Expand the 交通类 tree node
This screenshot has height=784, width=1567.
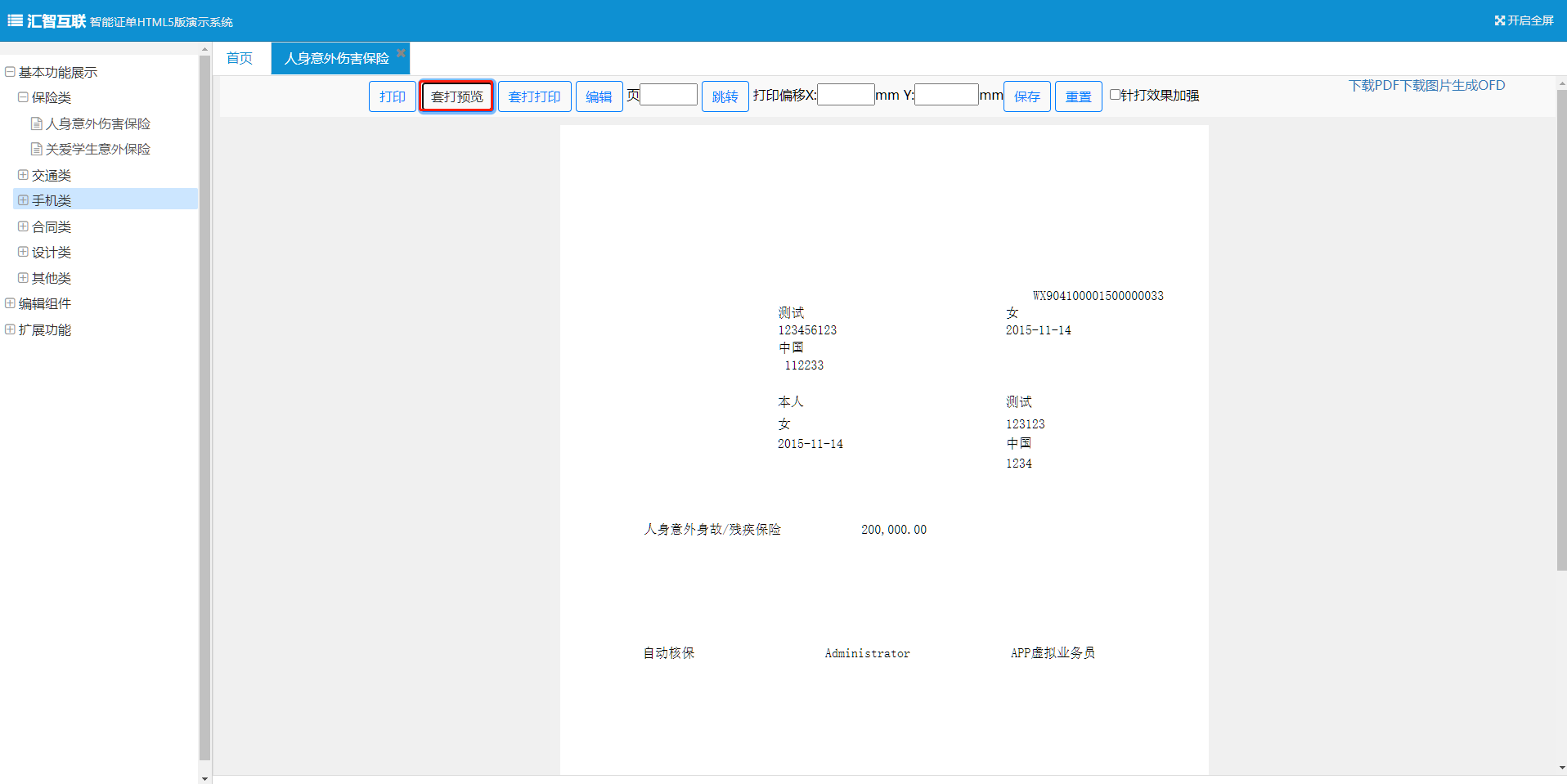23,175
